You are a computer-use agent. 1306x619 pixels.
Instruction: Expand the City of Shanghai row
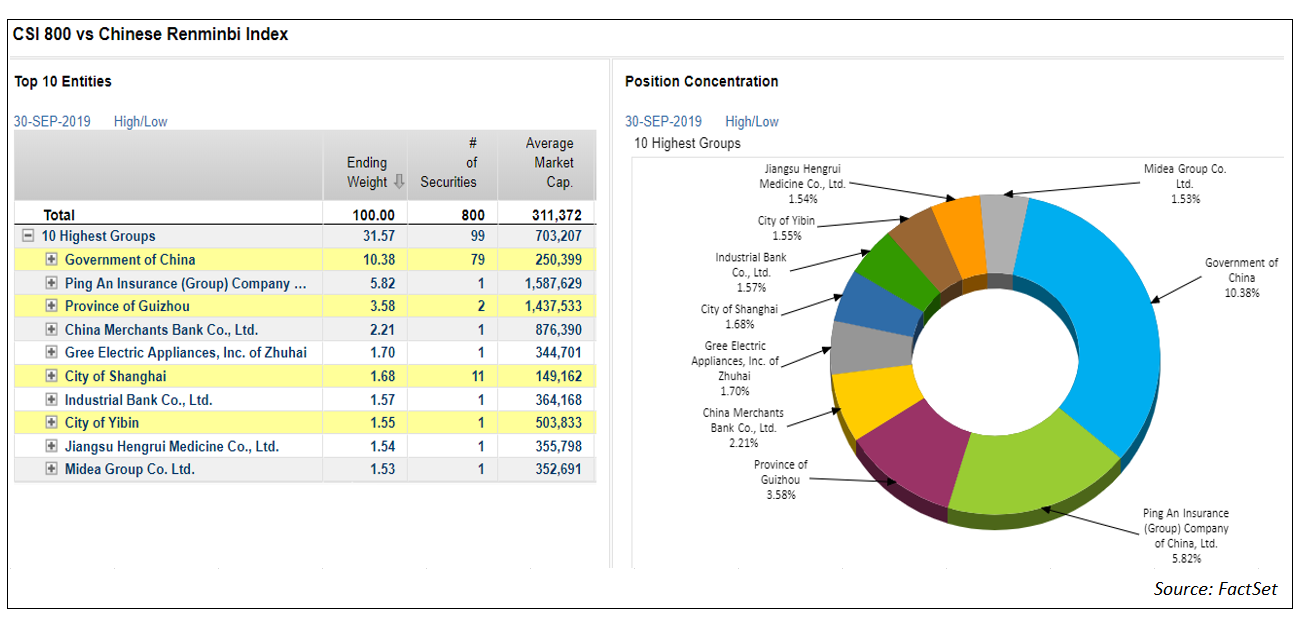[51, 376]
